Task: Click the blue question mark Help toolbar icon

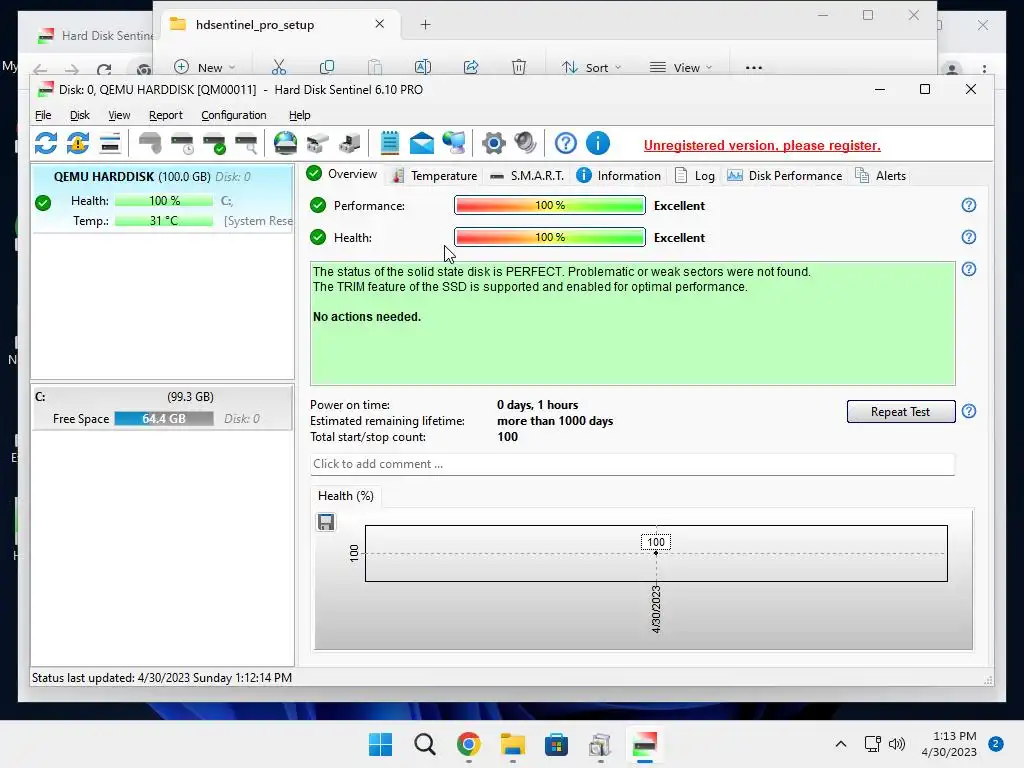Action: [x=566, y=143]
